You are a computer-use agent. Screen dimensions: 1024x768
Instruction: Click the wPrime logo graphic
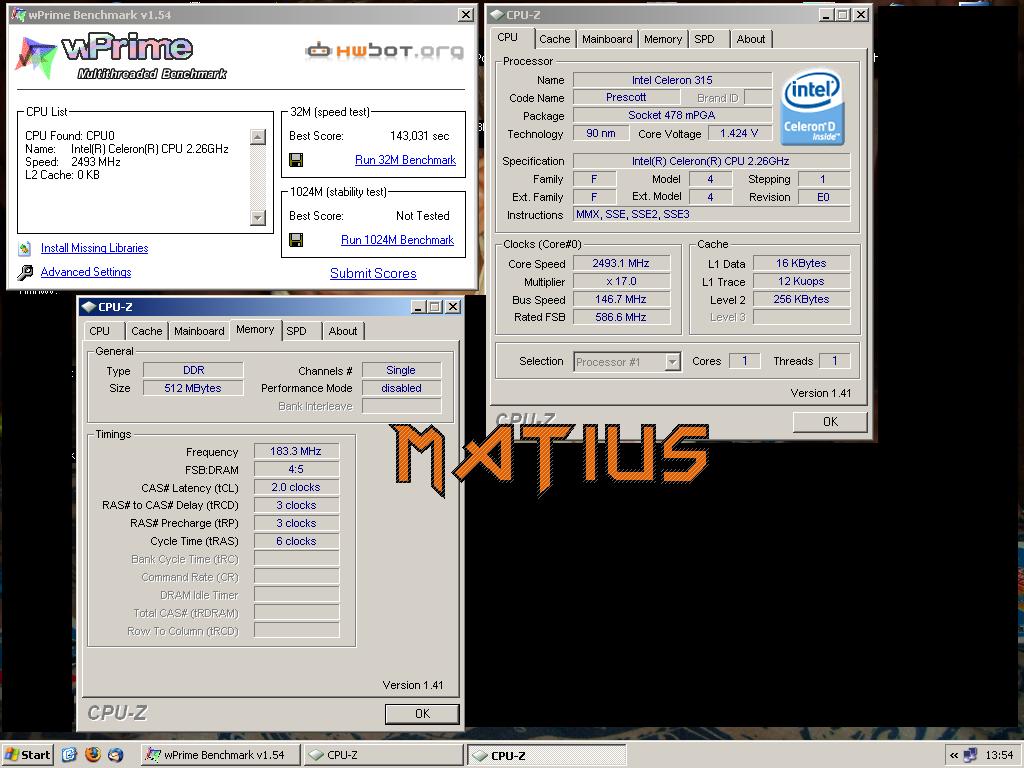point(121,57)
